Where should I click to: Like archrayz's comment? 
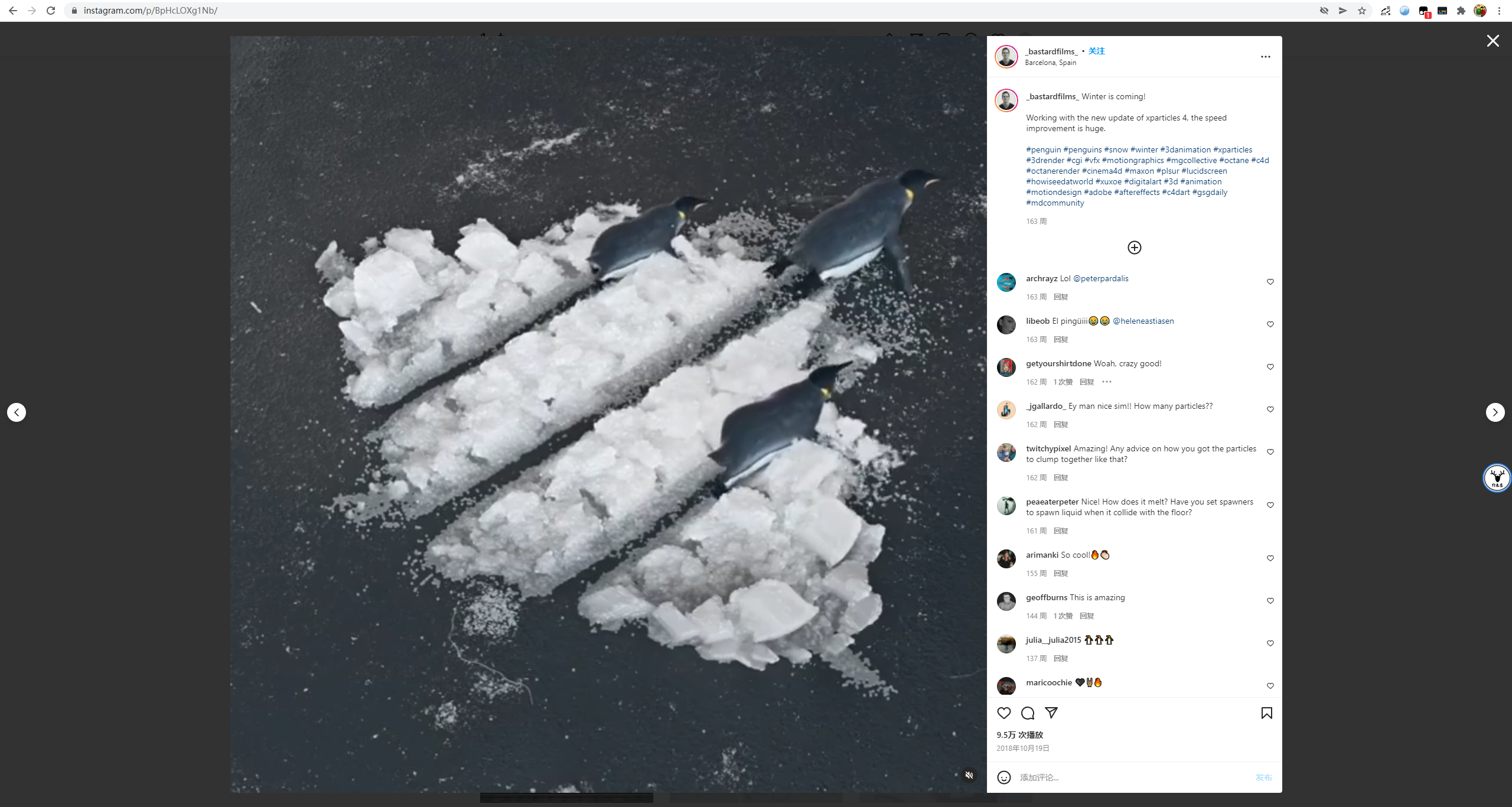point(1270,282)
